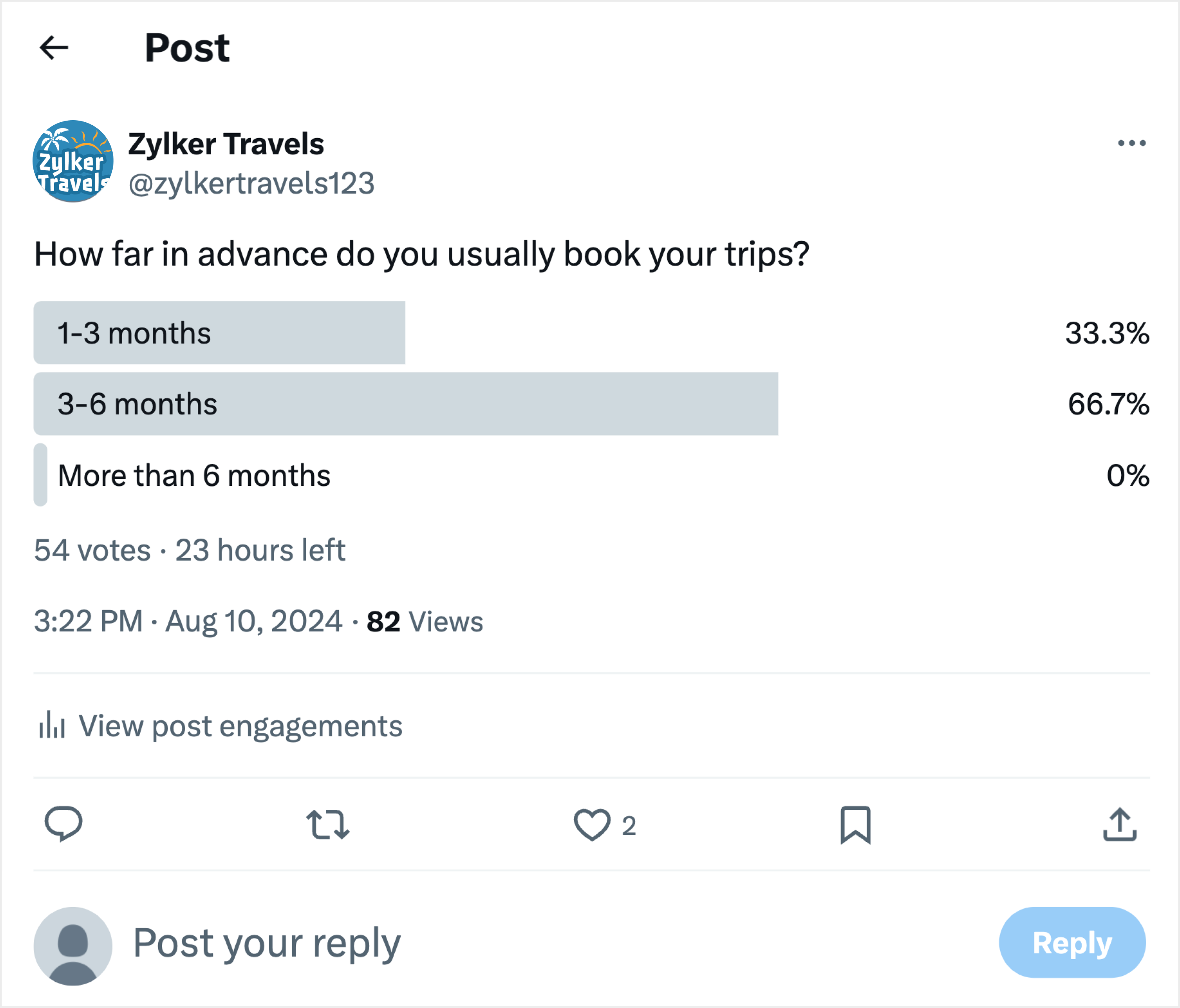The height and width of the screenshot is (1008, 1180).
Task: Pick the "More than 6 months" option
Action: pos(194,475)
